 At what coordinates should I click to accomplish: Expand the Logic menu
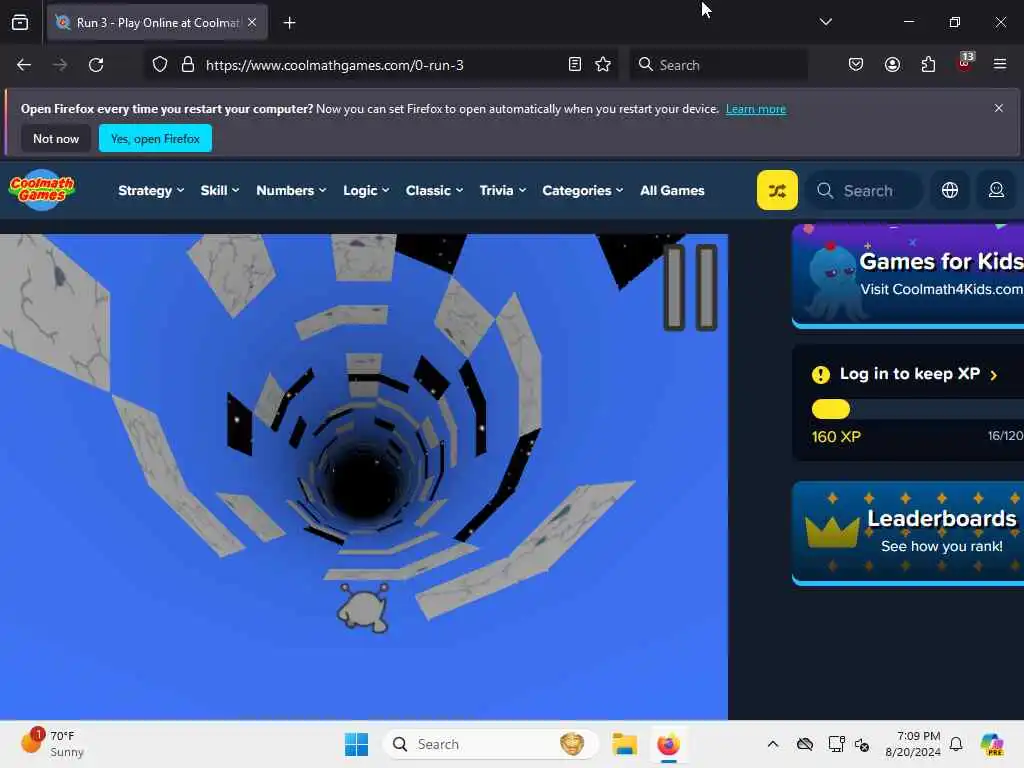coord(366,190)
